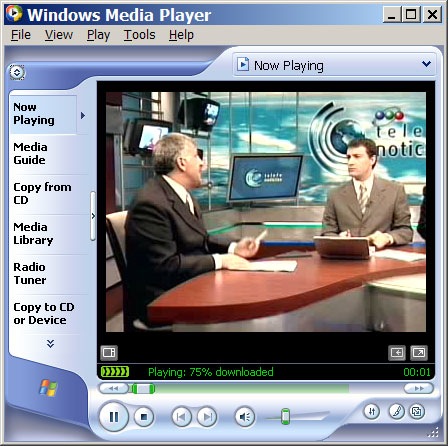The width and height of the screenshot is (448, 446).
Task: Go to Media Library
Action: click(33, 234)
